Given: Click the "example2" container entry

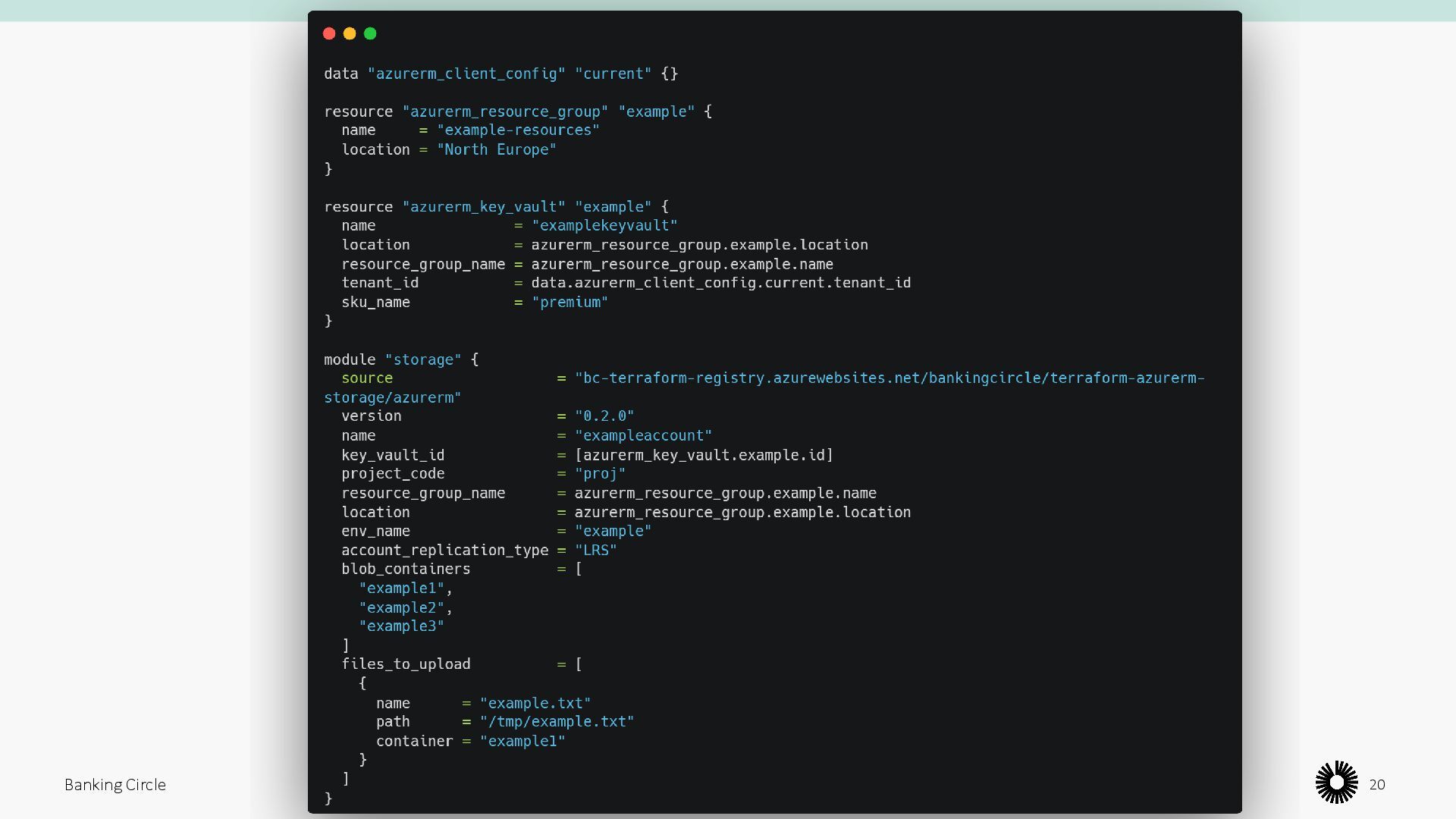Looking at the screenshot, I should pyautogui.click(x=401, y=608).
